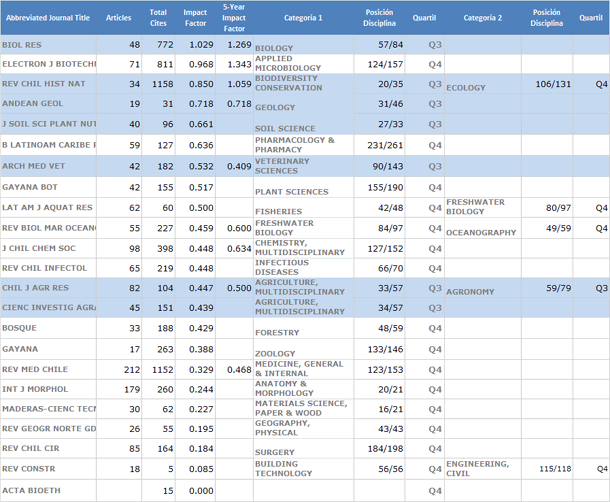Select the 'GAYANA BOT' journal title
The height and width of the screenshot is (502, 610).
coord(30,187)
